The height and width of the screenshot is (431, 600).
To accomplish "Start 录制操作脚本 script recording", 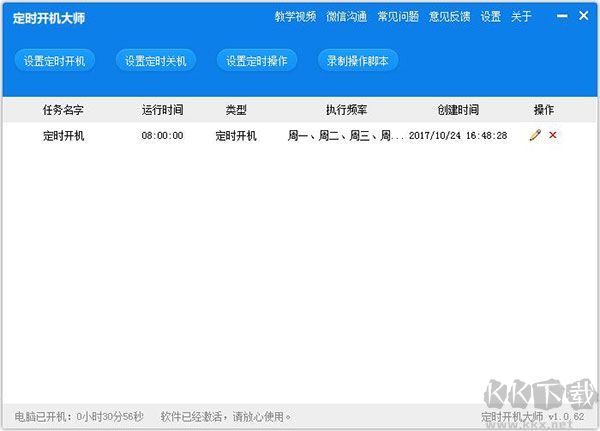I will [x=357, y=61].
